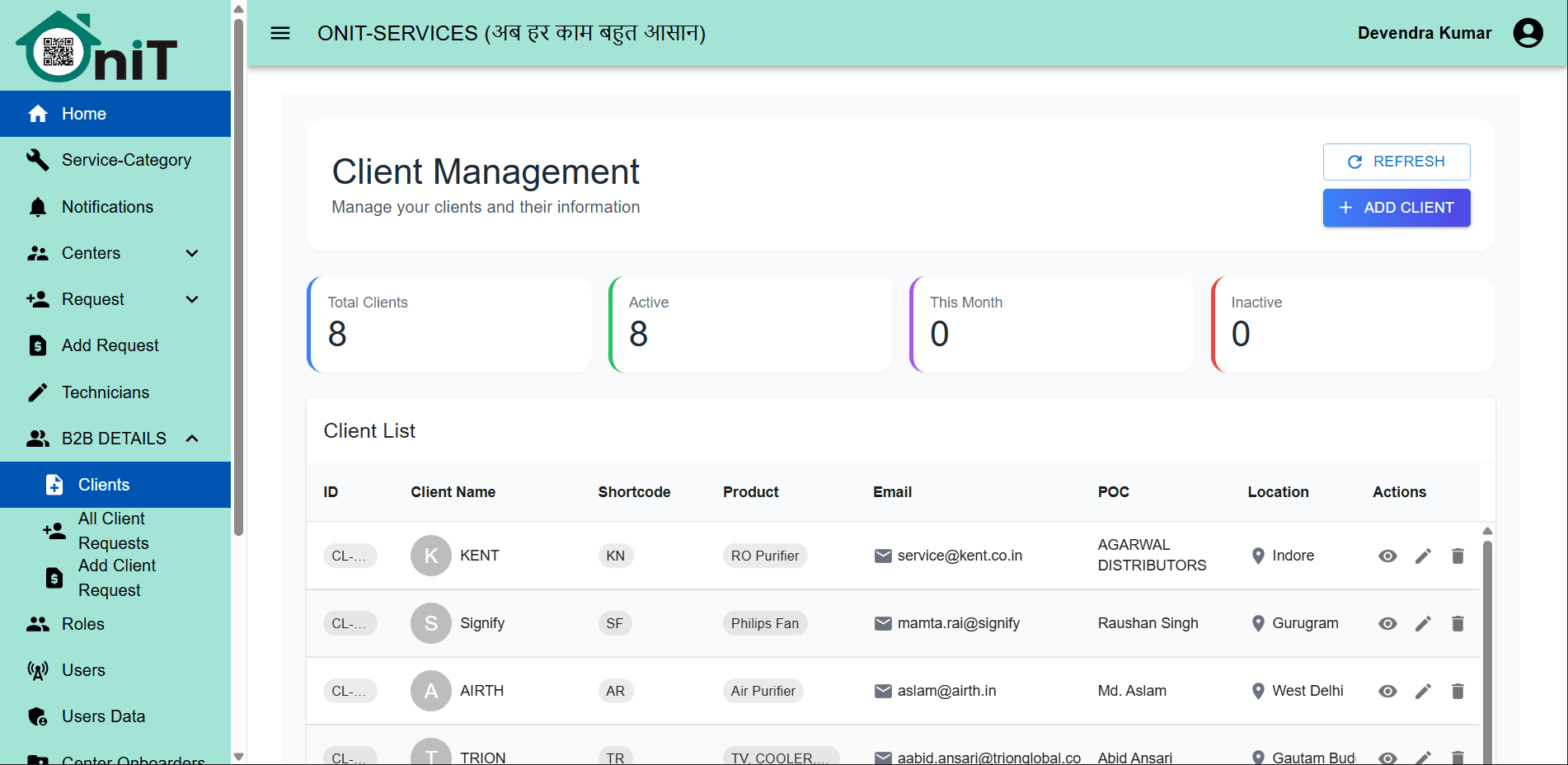The height and width of the screenshot is (765, 1568).
Task: Edit the KENT client row
Action: [1423, 556]
